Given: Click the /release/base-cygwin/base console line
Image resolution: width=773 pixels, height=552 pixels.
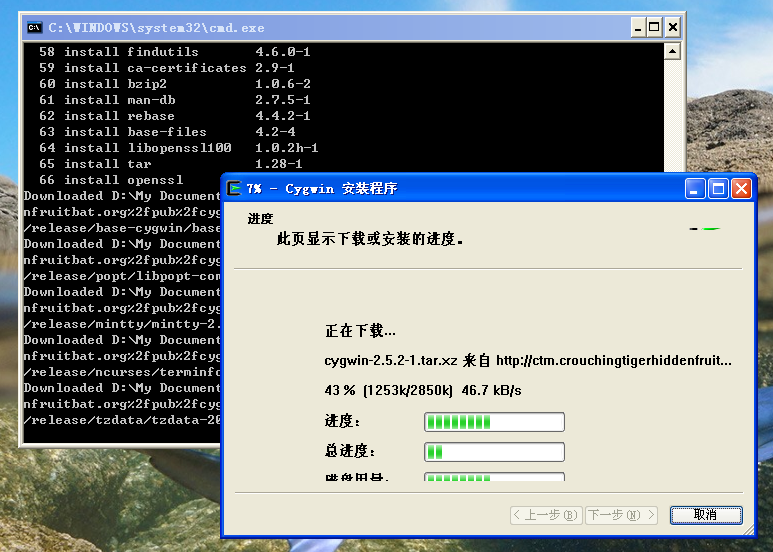Looking at the screenshot, I should 122,228.
